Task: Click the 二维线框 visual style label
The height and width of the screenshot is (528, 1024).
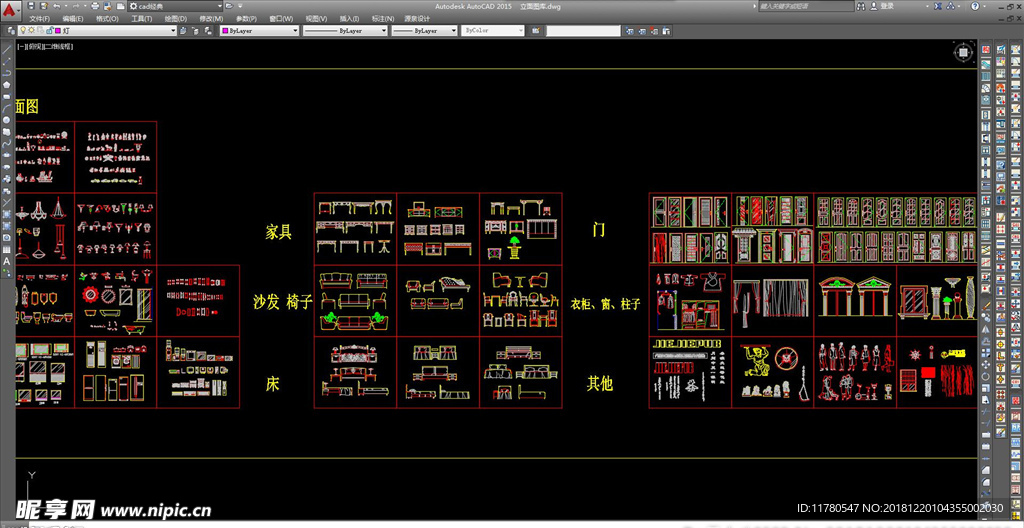Action: coord(58,46)
